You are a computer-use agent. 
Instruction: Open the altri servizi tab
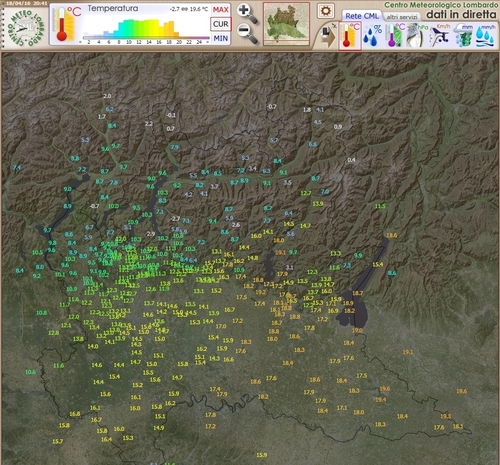click(402, 17)
